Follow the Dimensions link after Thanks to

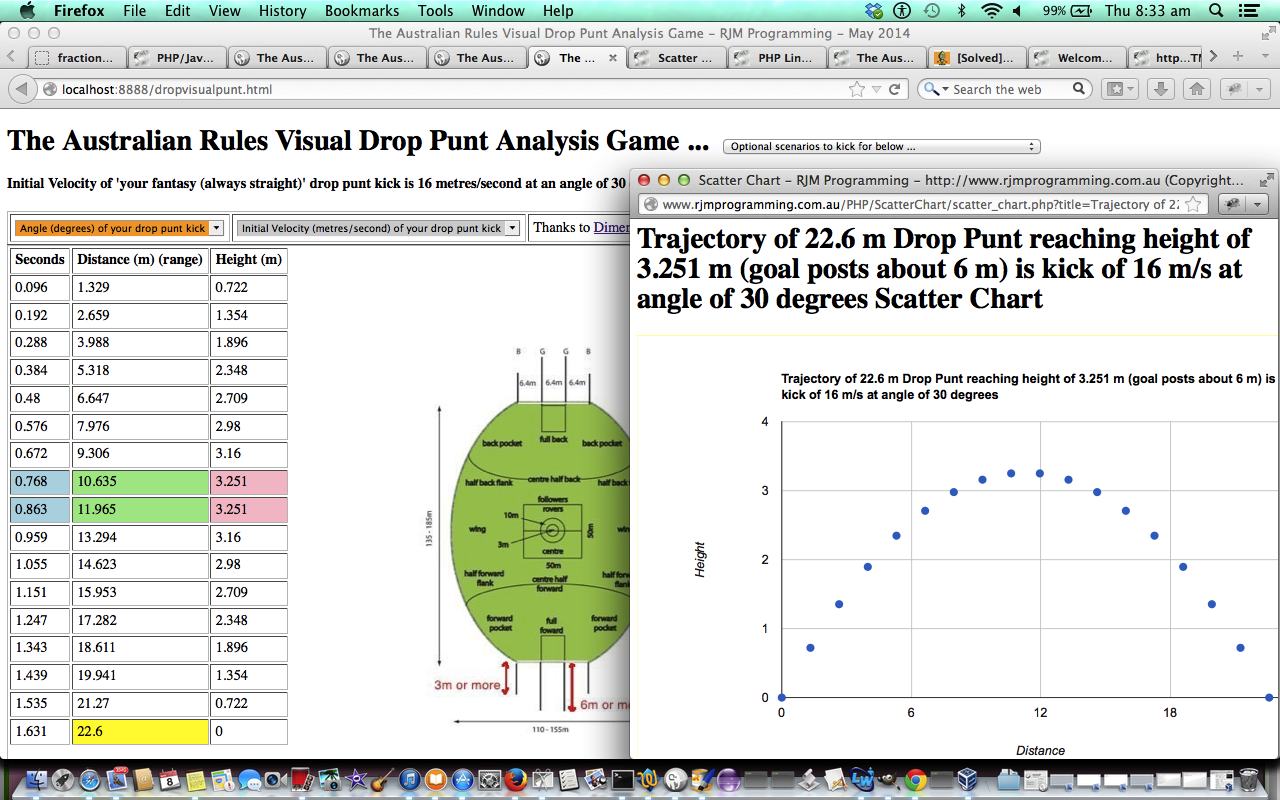pyautogui.click(x=611, y=227)
